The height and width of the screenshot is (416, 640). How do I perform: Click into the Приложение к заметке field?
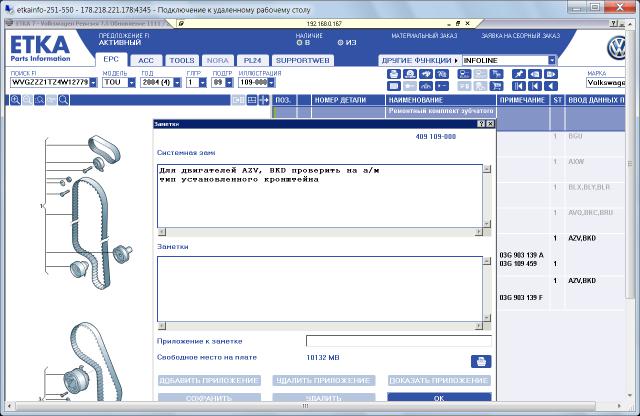click(398, 341)
